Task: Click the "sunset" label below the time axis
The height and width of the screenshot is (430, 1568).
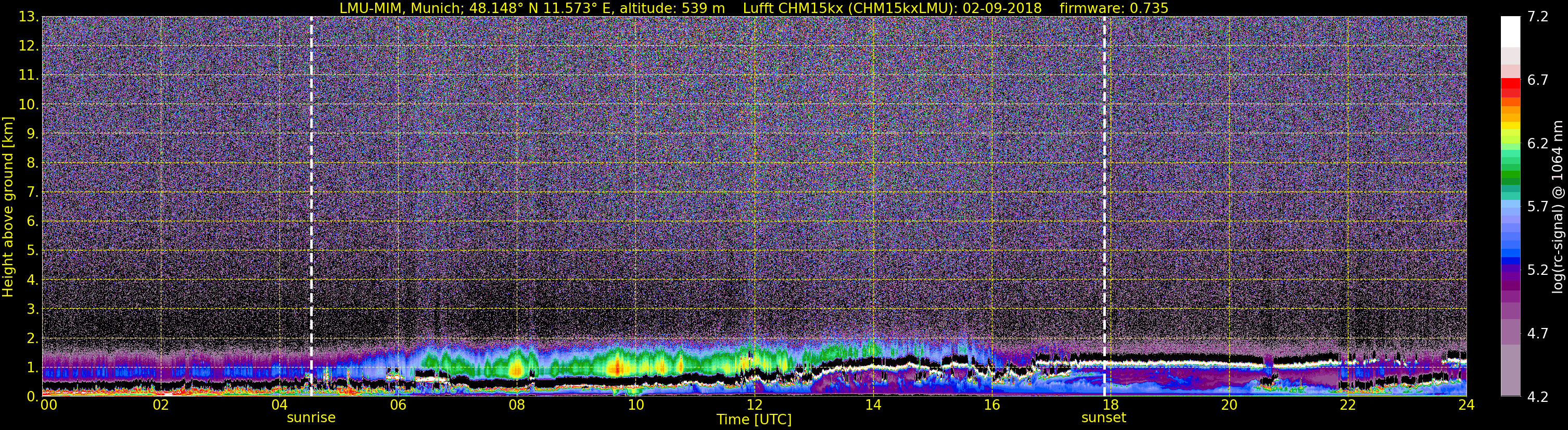Action: (1104, 418)
